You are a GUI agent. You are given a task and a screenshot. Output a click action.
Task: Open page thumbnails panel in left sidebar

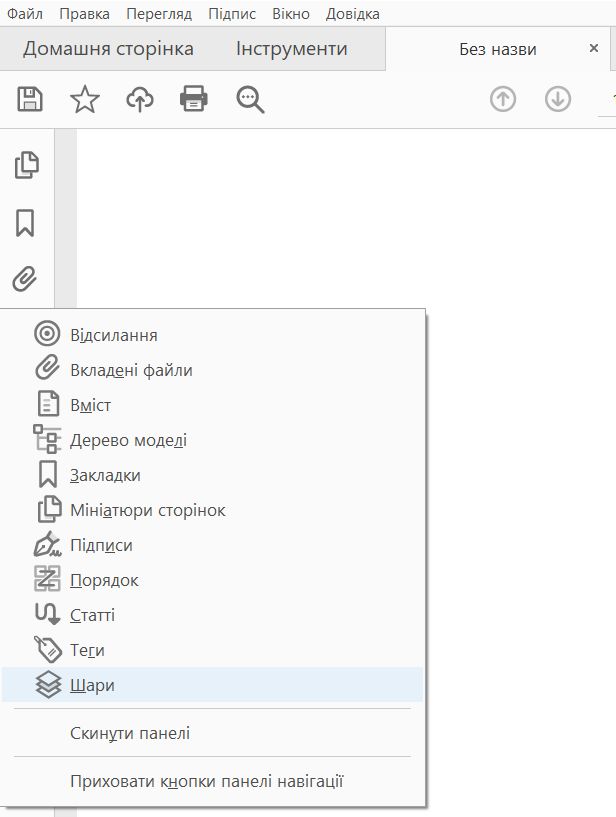(26, 165)
